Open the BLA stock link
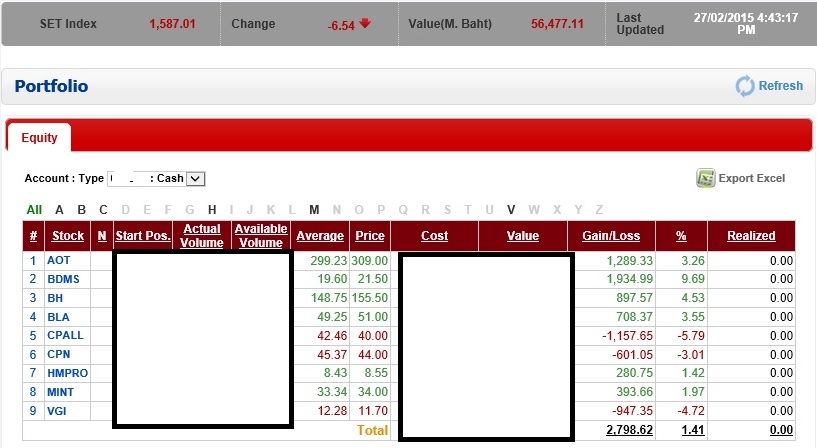Screen dimensions: 817x448 click(x=58, y=317)
